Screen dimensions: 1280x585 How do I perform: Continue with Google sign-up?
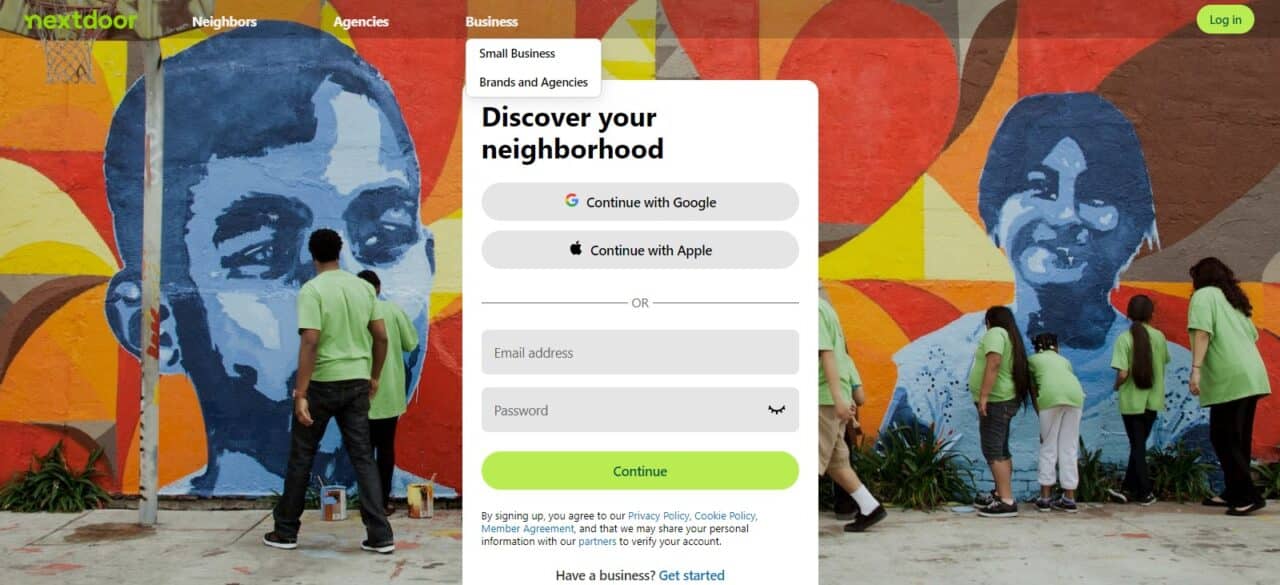pyautogui.click(x=640, y=202)
